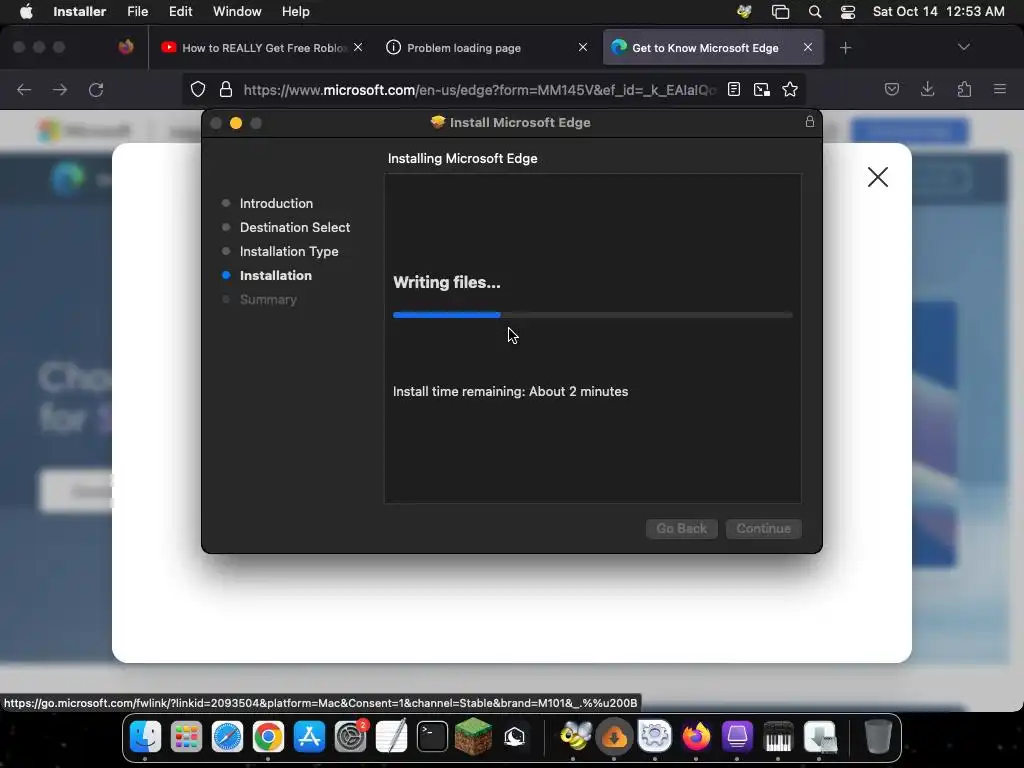Click the tracking protection shield icon
The height and width of the screenshot is (768, 1024).
tap(198, 89)
